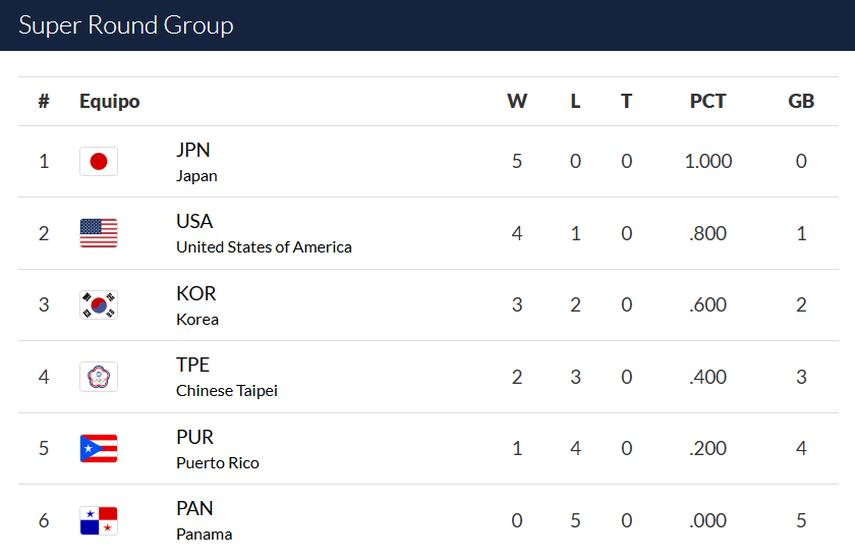Click the Puerto Rico flag icon
This screenshot has width=855, height=560.
98,449
